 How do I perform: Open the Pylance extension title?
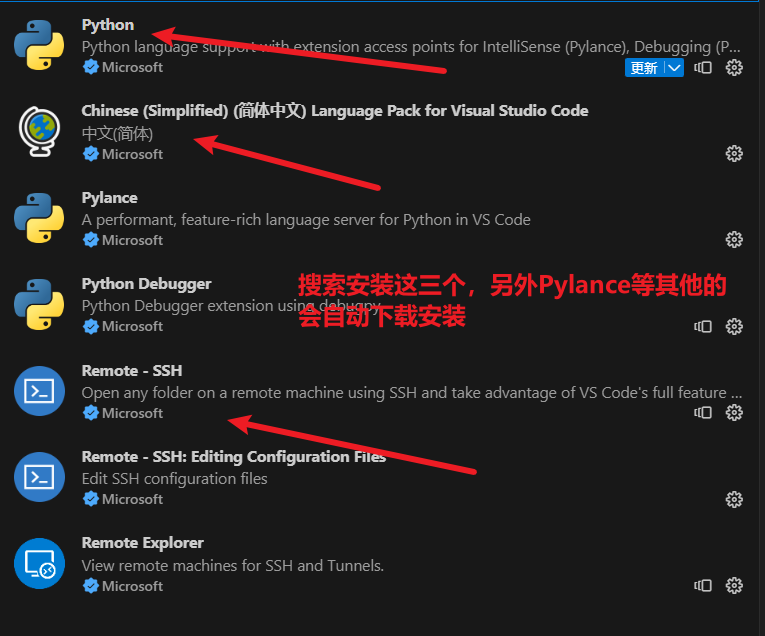tap(109, 198)
